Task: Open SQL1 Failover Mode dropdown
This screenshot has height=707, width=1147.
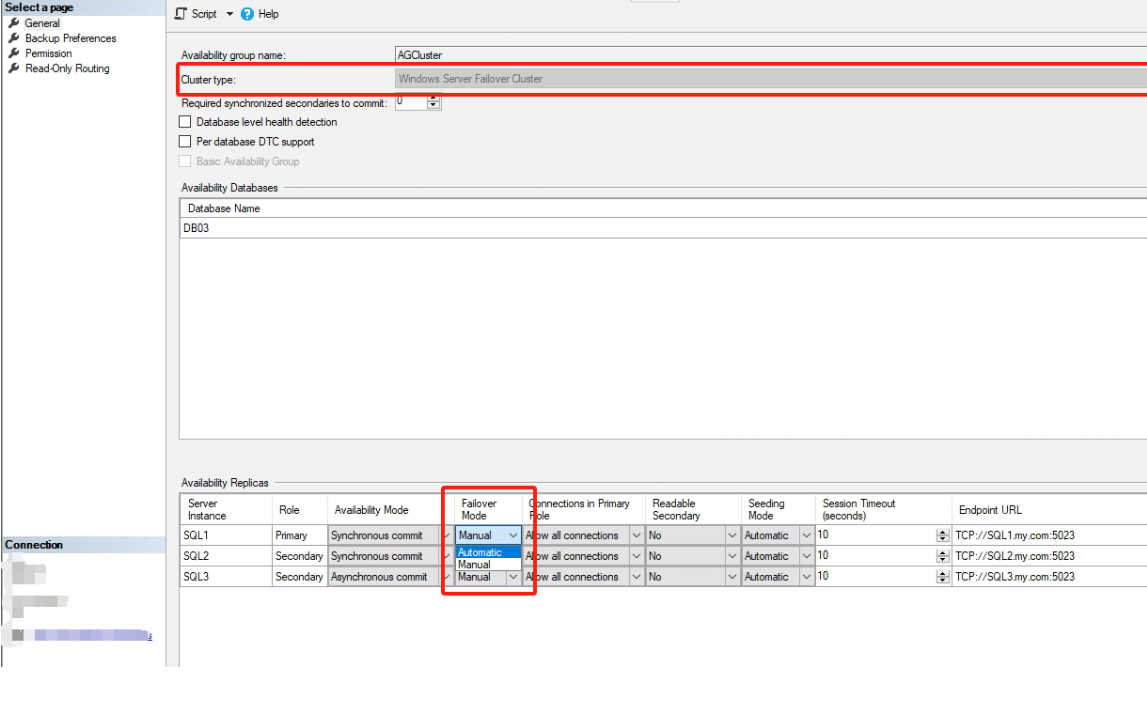Action: pyautogui.click(x=513, y=535)
